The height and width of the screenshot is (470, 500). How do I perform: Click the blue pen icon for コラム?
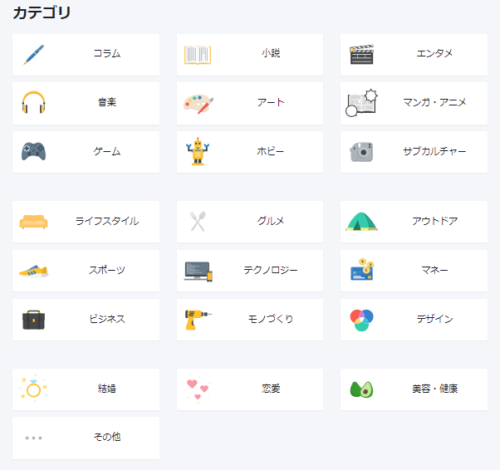click(34, 54)
